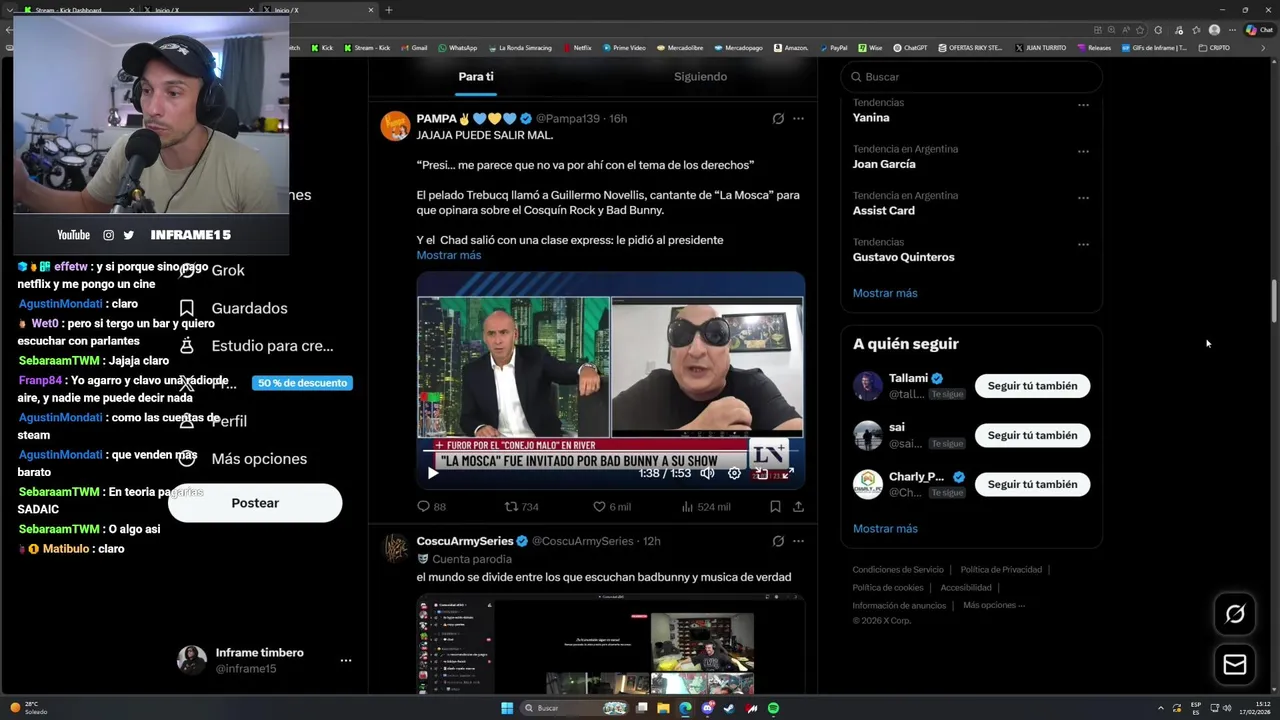Play the La Mosca video
The width and height of the screenshot is (1280, 720).
[433, 473]
